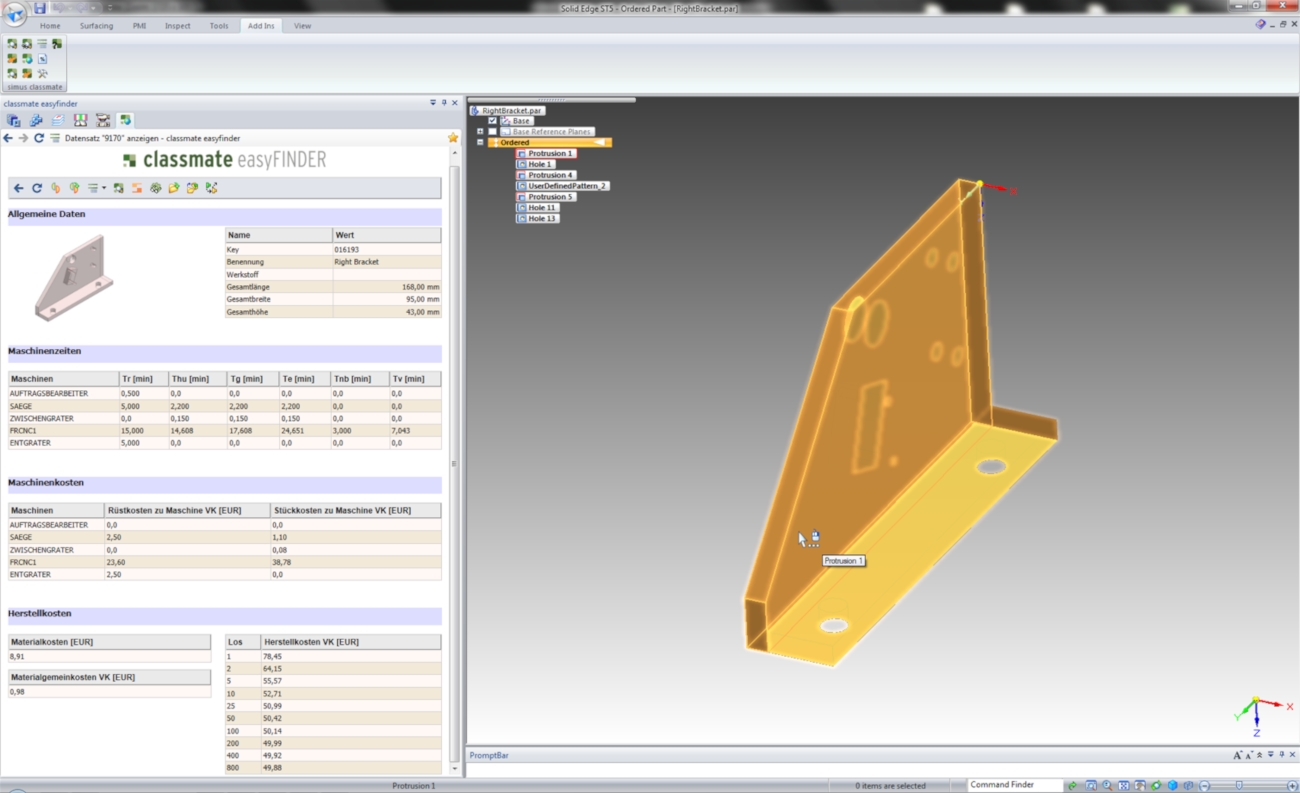
Task: Click the document icon in simus classmate group
Action: pyautogui.click(x=42, y=59)
